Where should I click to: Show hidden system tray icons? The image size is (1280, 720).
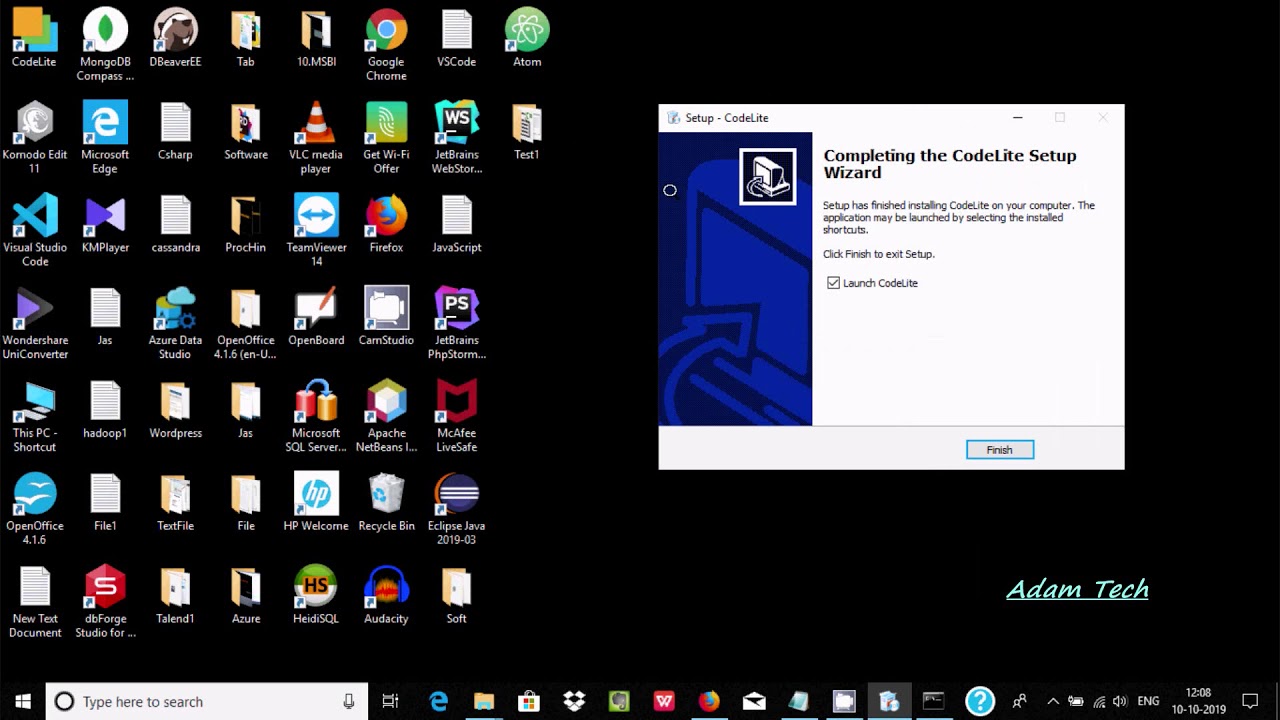coord(1053,701)
